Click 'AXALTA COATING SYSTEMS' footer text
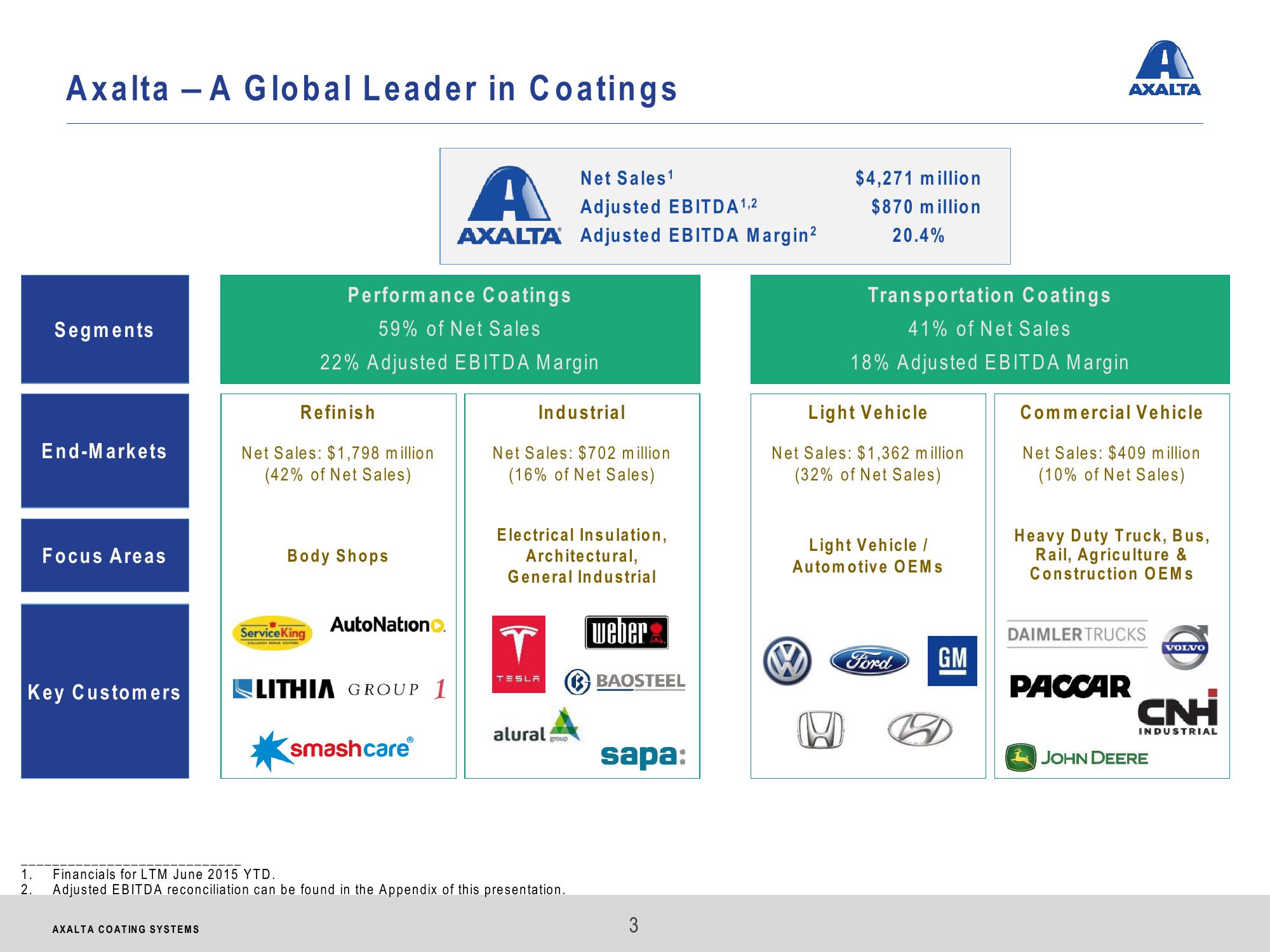This screenshot has width=1270, height=952. click(x=126, y=929)
